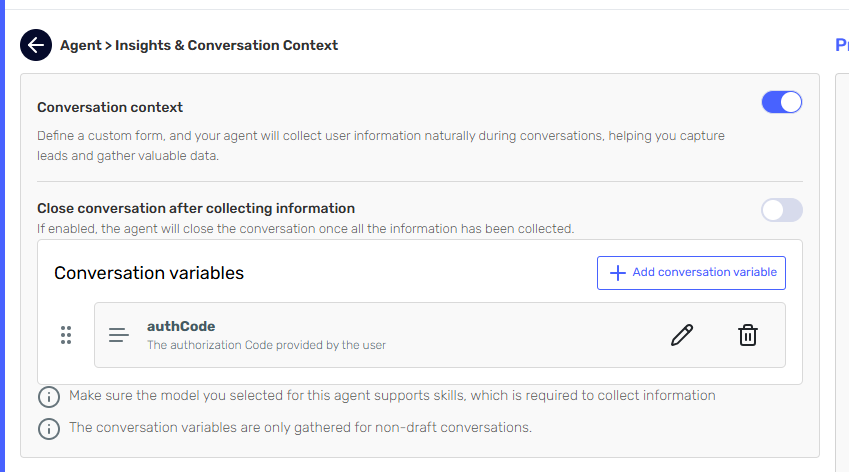Image resolution: width=849 pixels, height=472 pixels.
Task: Select Insights & Conversation Context breadcrumb
Action: (229, 45)
